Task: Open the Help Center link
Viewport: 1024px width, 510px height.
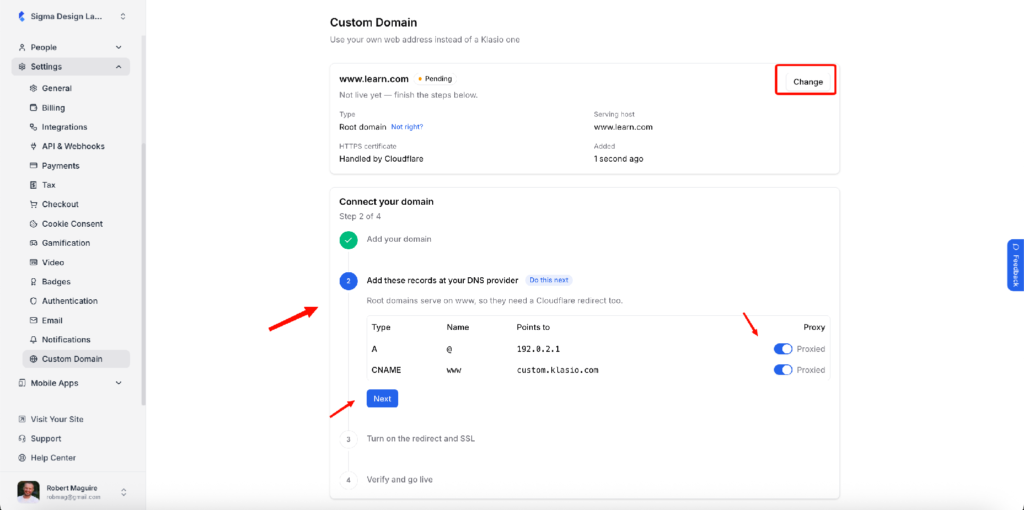Action: point(53,458)
